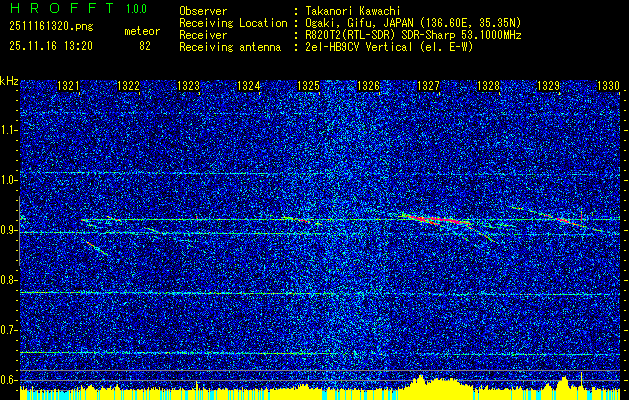The height and width of the screenshot is (400, 629).
Task: Click the 0.9 kHz axis label
Action: point(9,230)
